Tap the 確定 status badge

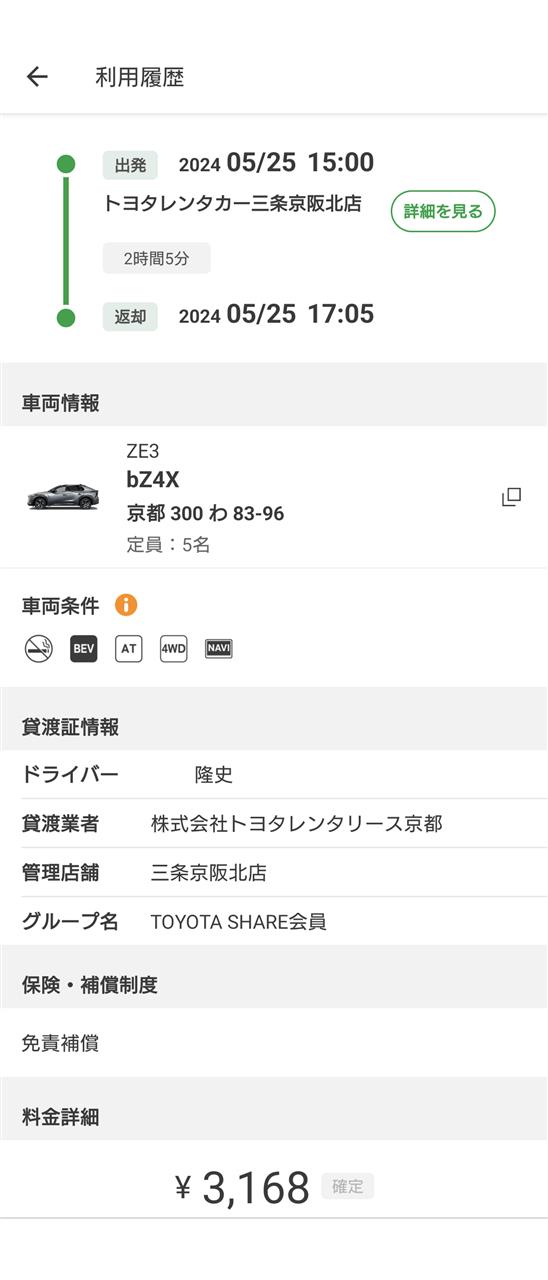point(348,1186)
